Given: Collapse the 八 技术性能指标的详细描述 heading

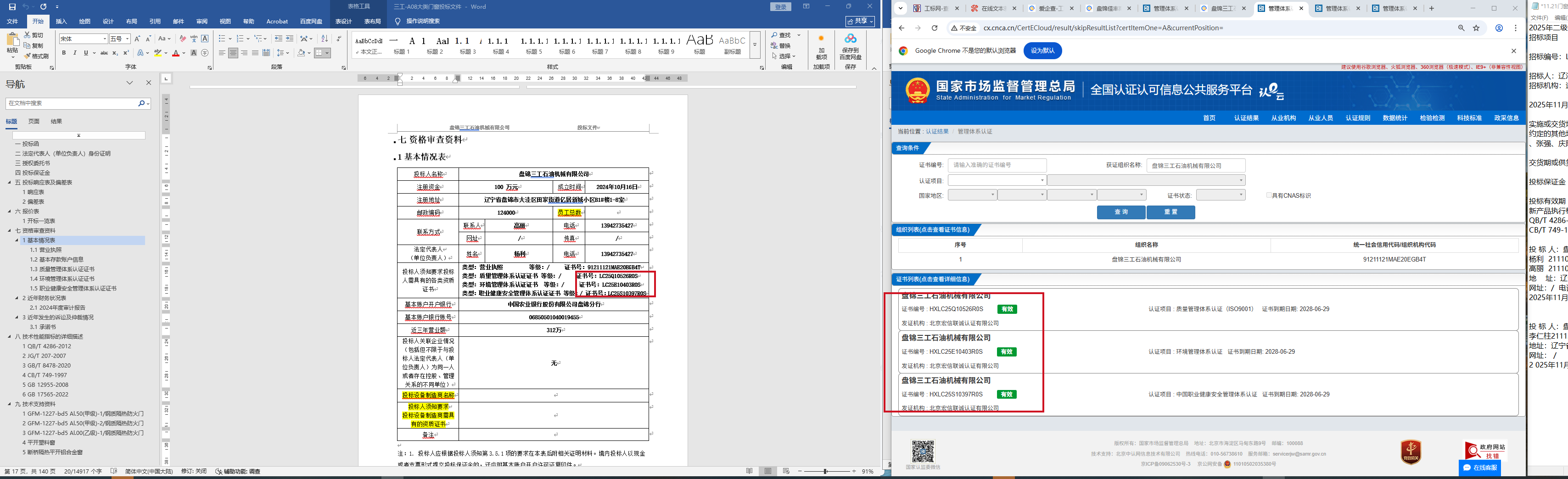Looking at the screenshot, I should pos(10,337).
